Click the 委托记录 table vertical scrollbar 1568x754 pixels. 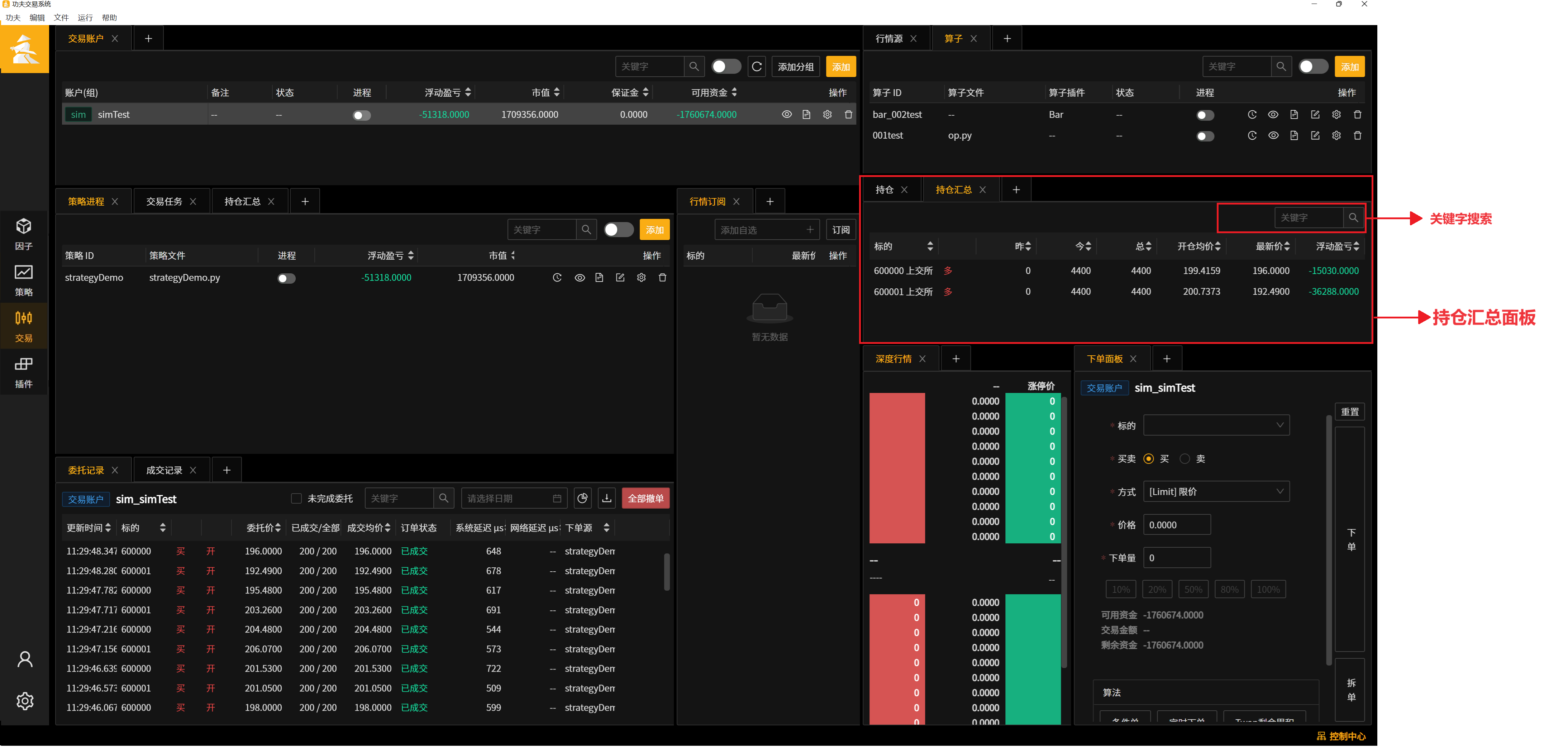[x=667, y=571]
